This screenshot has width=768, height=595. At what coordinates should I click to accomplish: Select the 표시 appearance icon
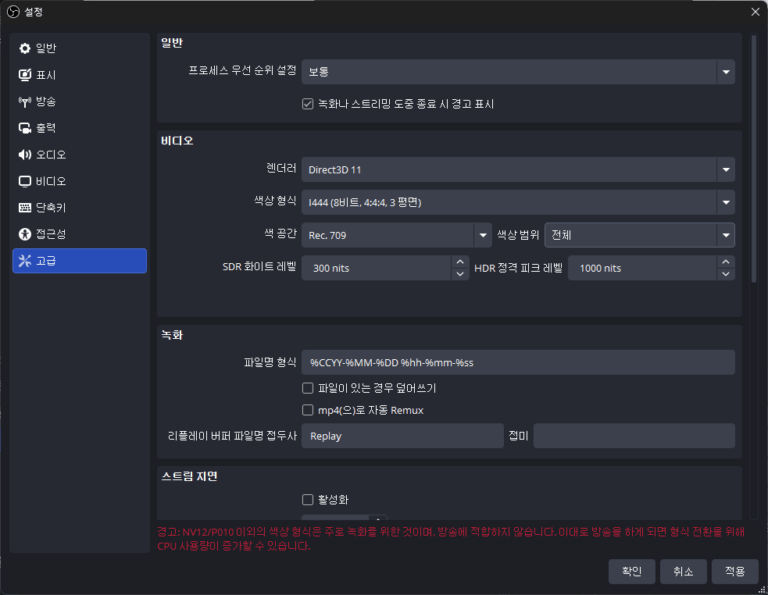(25, 75)
